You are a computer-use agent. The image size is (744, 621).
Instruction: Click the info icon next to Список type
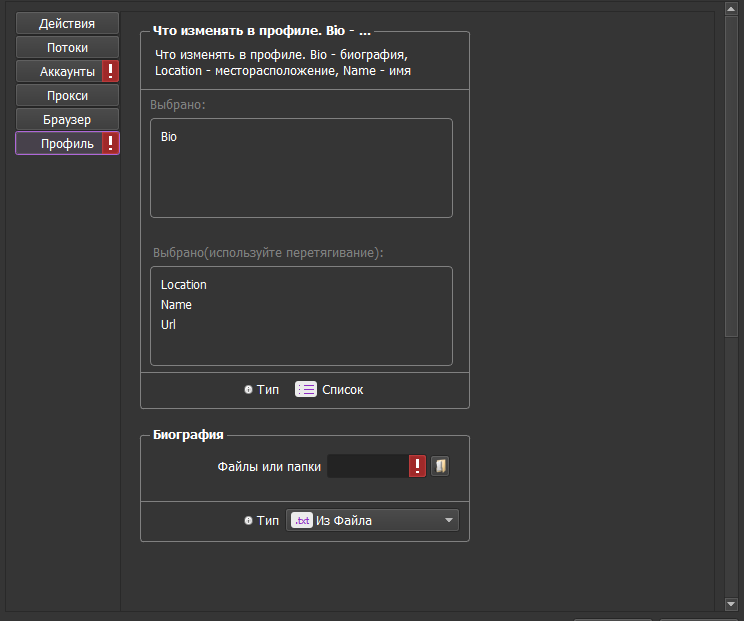click(x=248, y=390)
